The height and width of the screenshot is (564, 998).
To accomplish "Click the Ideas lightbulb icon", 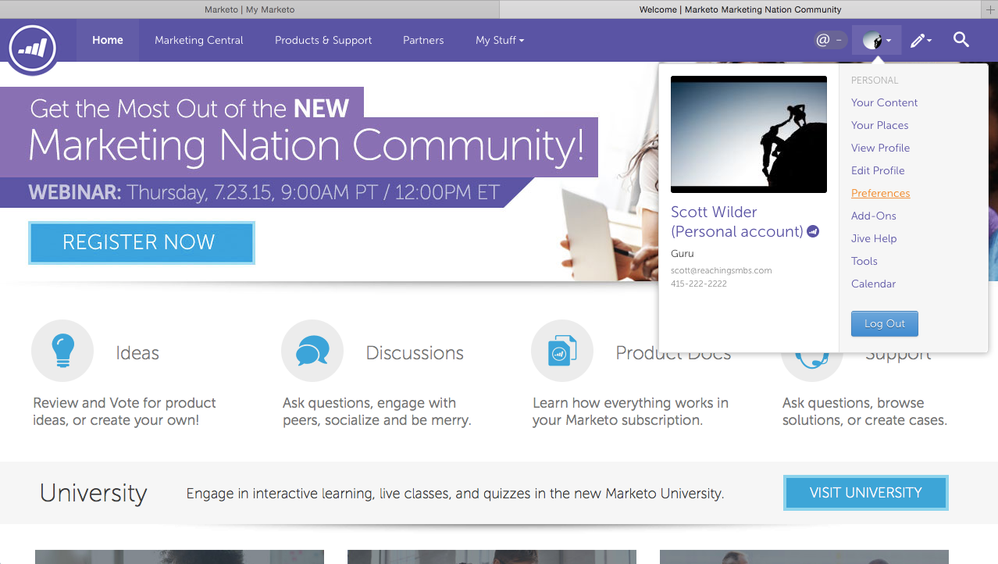I will 62,351.
